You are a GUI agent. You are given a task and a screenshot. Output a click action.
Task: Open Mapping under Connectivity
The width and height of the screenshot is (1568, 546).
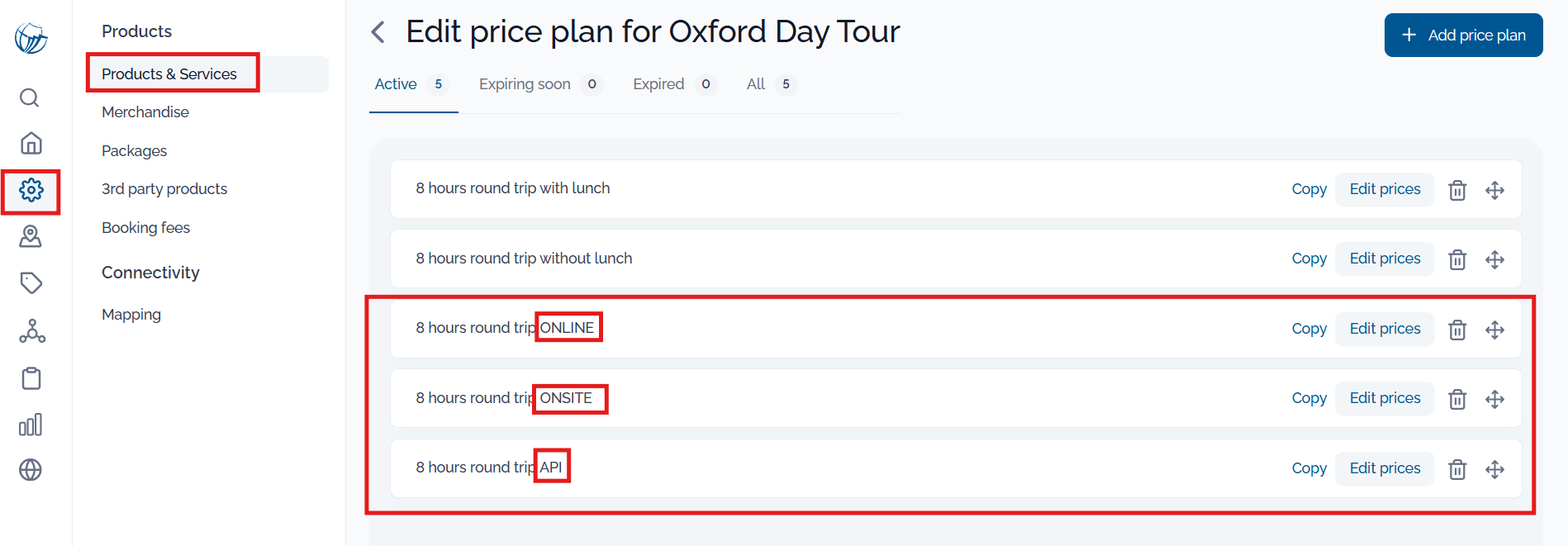(x=131, y=315)
